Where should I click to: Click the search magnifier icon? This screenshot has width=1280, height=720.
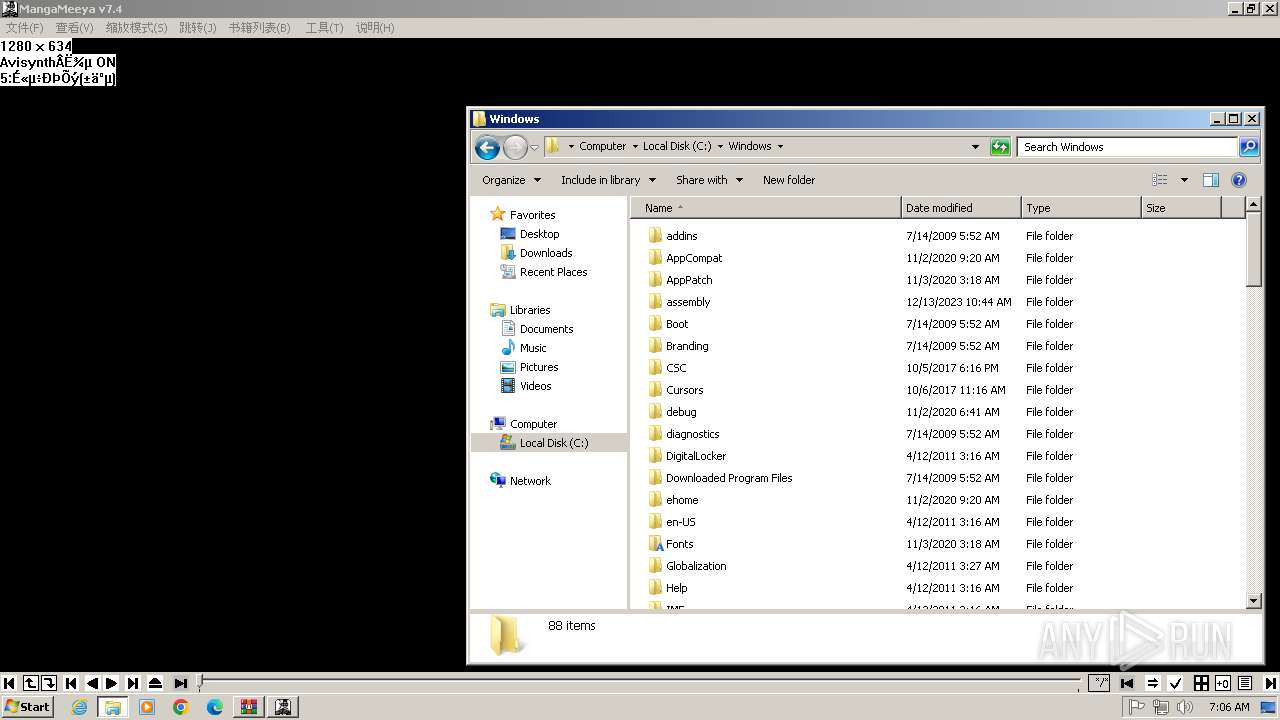(1249, 147)
